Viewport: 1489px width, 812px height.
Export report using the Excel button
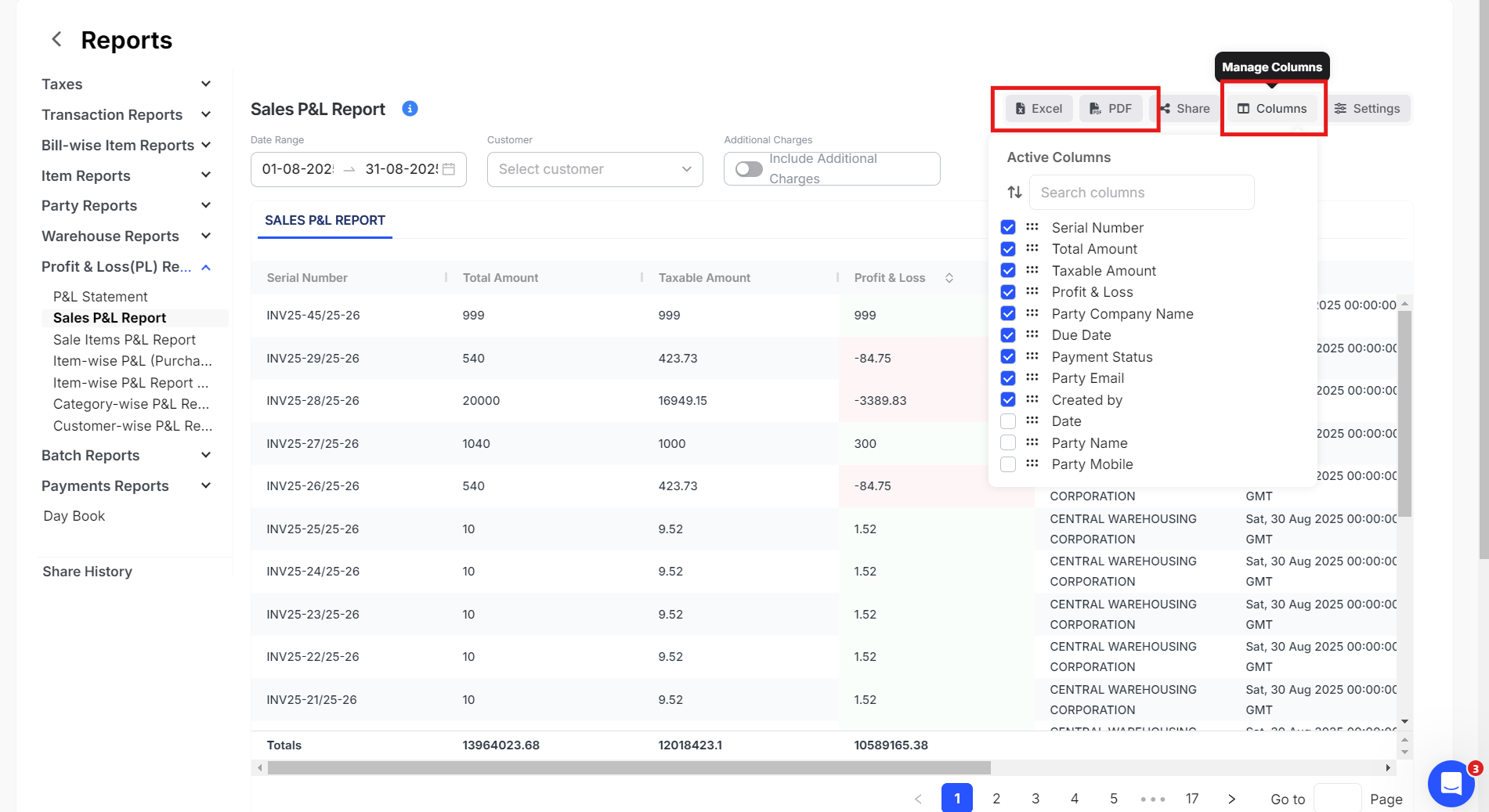click(1039, 109)
